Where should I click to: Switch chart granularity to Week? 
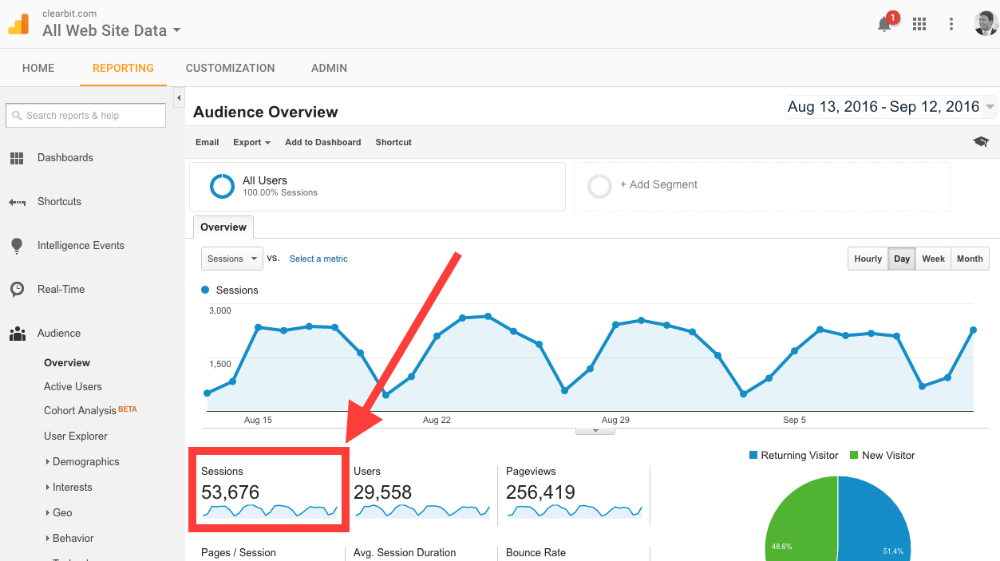coord(933,259)
